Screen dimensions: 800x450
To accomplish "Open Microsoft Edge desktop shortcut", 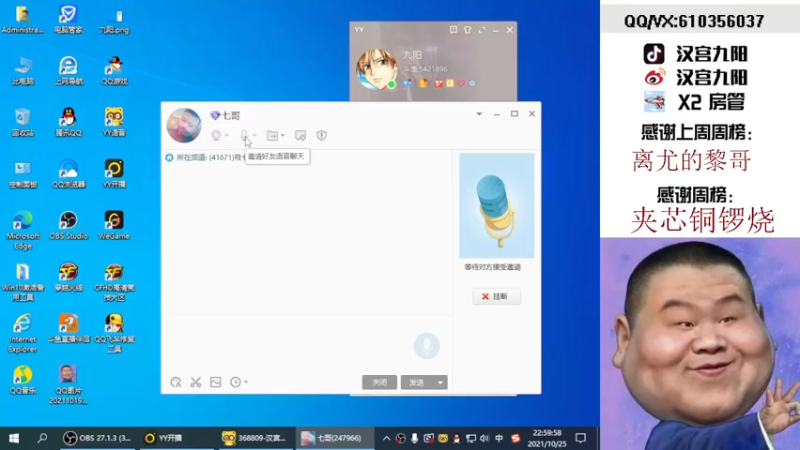I will (x=22, y=230).
